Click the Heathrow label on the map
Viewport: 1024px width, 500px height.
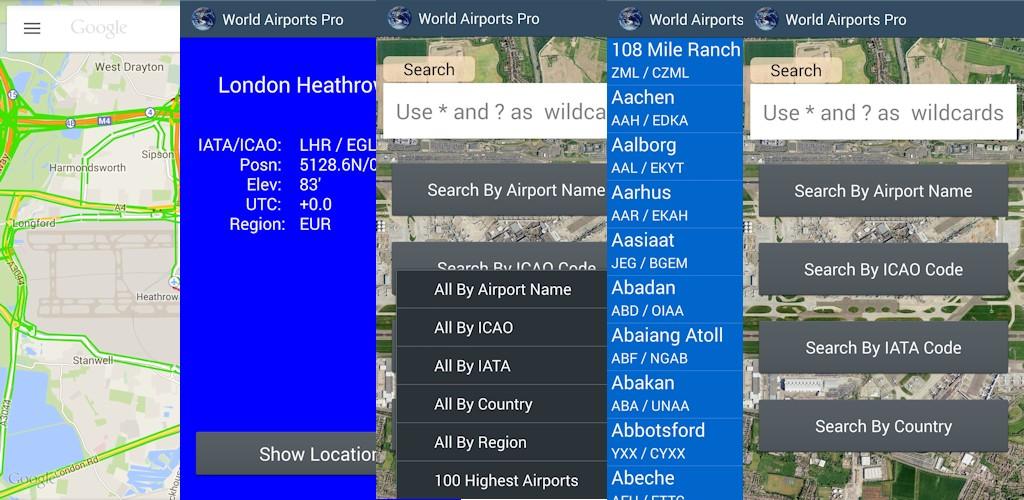tap(157, 297)
